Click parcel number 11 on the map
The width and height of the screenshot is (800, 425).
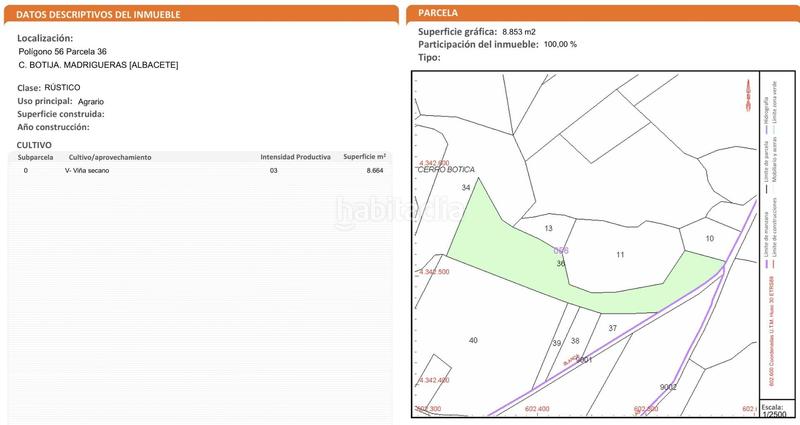pyautogui.click(x=620, y=255)
